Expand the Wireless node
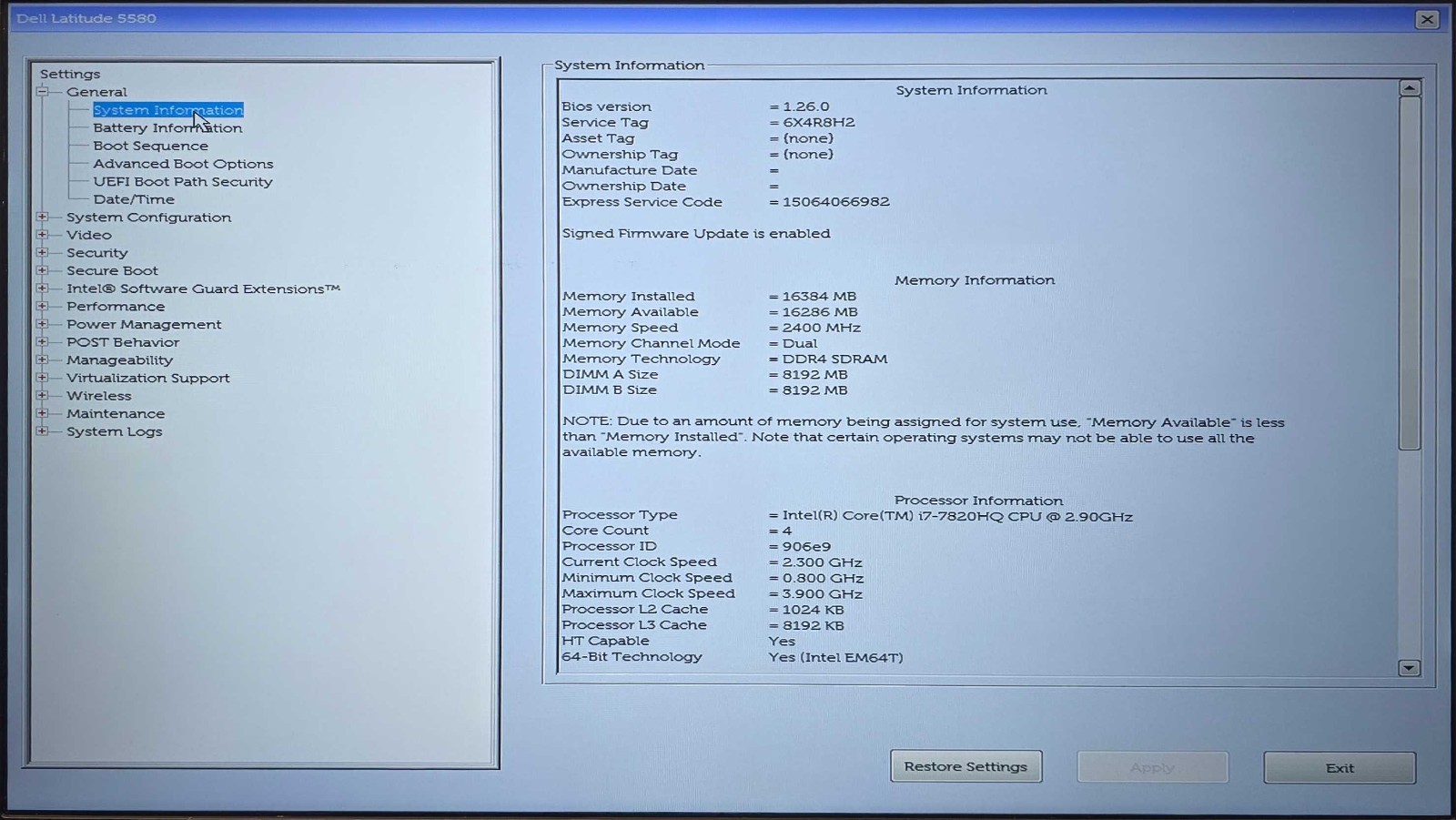Screen dimensions: 1456x820 [42, 395]
